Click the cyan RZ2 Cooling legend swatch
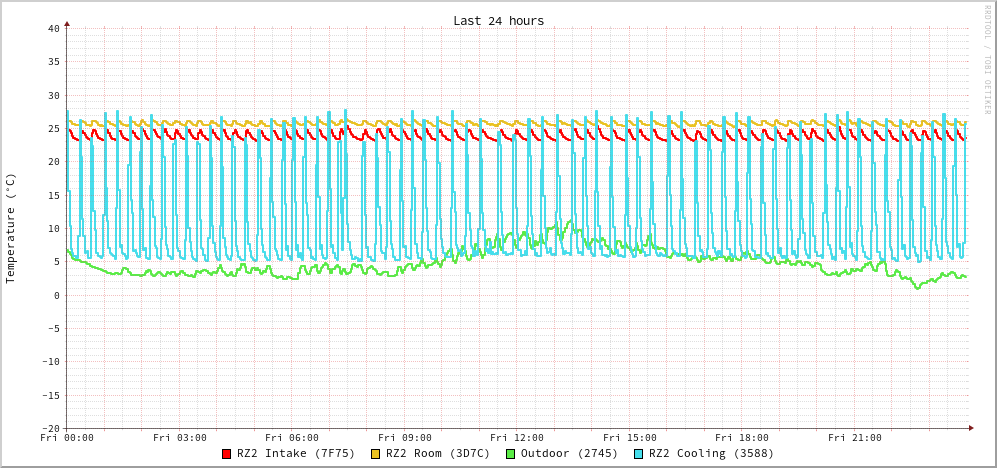 [x=639, y=454]
